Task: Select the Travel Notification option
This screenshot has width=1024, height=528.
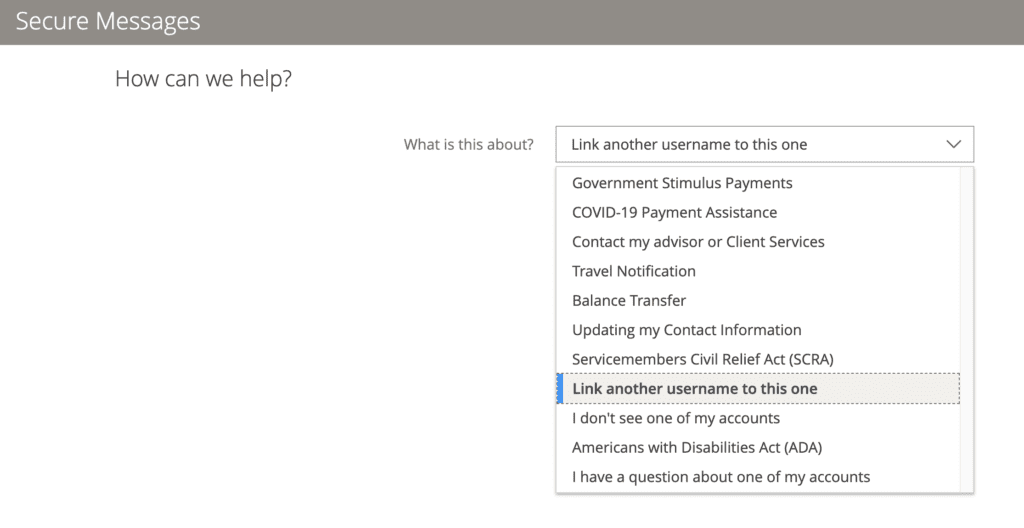Action: tap(633, 271)
